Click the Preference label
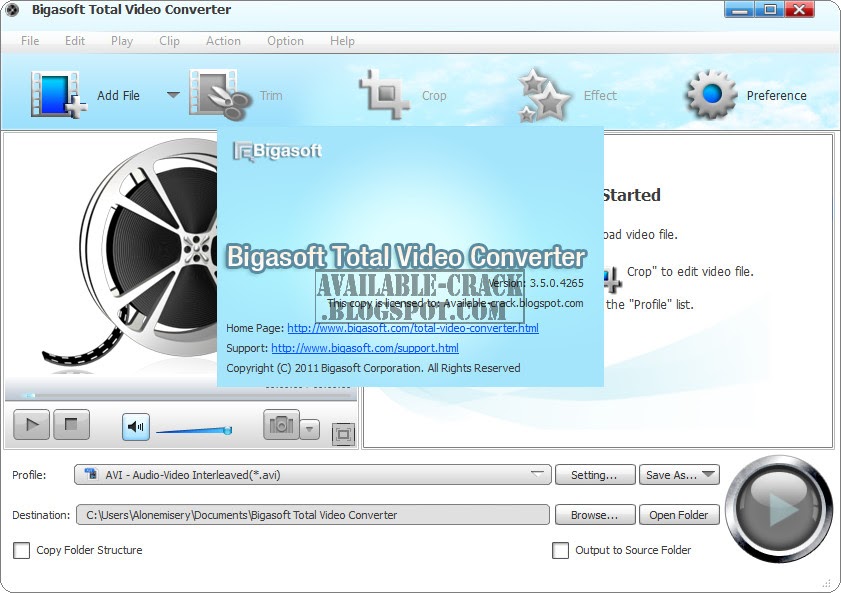This screenshot has height=593, width=841. (x=777, y=95)
